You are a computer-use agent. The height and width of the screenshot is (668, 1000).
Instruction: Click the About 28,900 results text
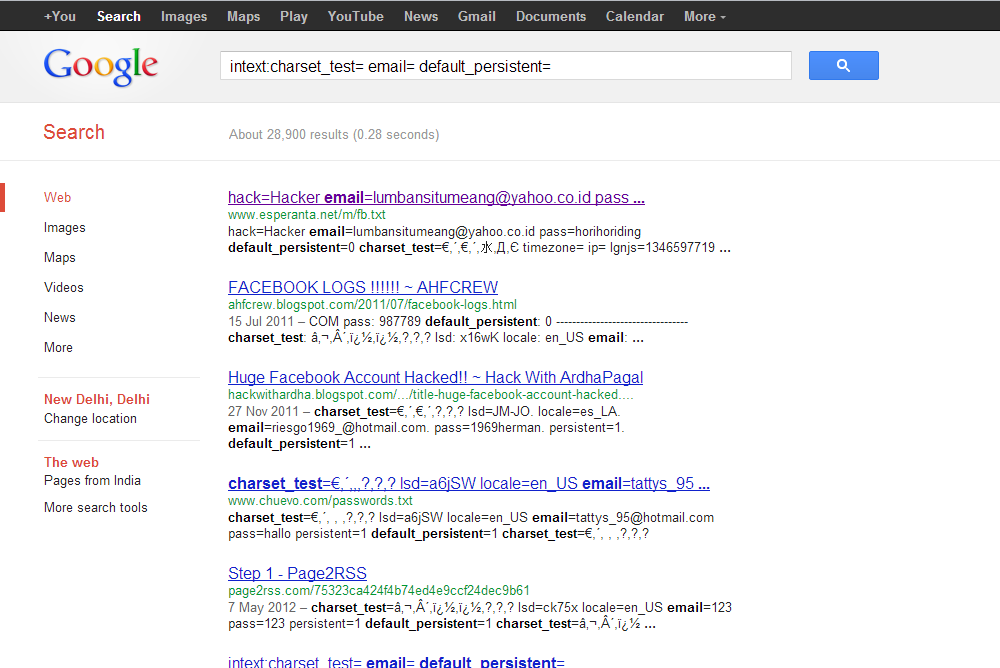(334, 135)
